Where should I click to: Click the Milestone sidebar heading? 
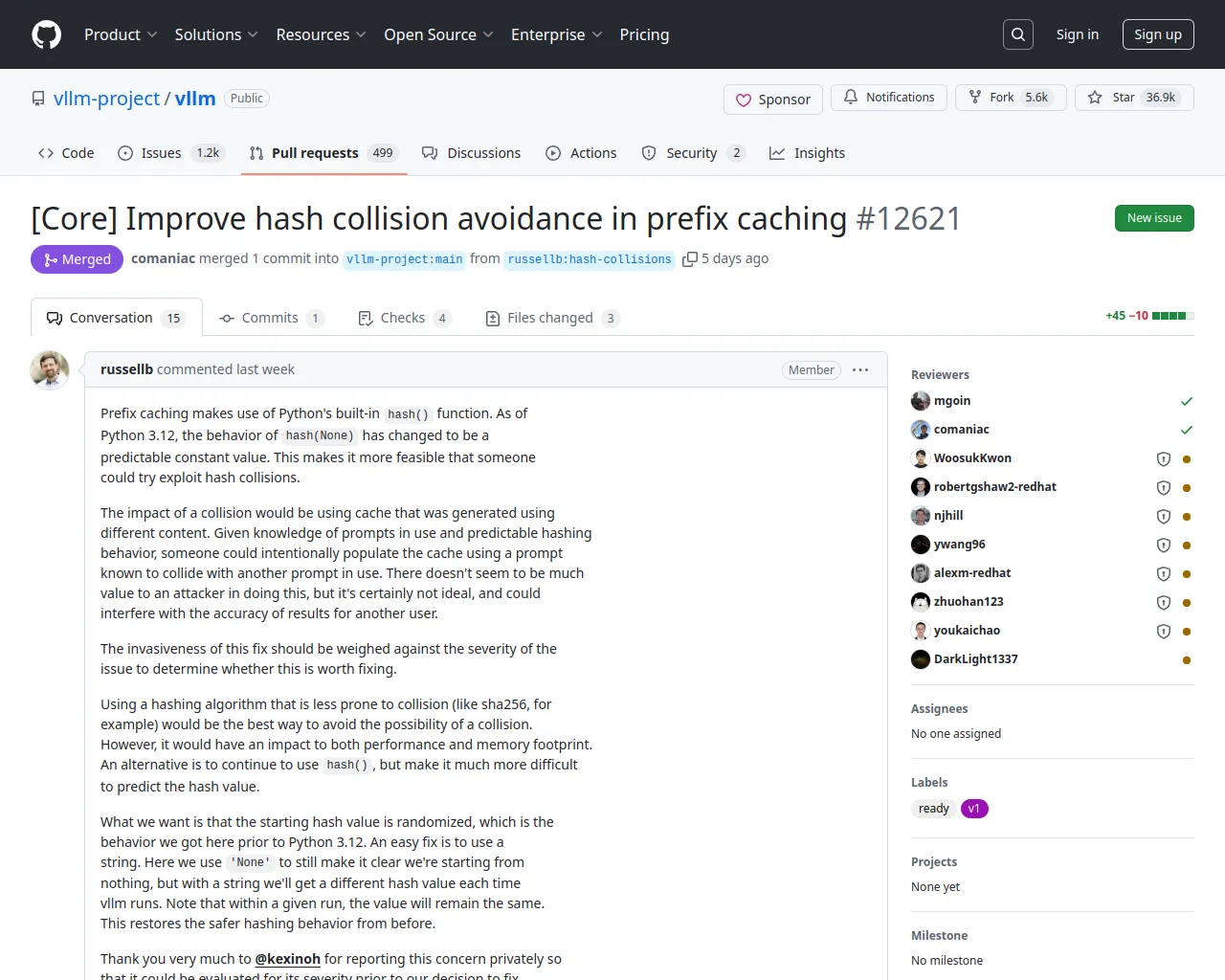(x=940, y=936)
